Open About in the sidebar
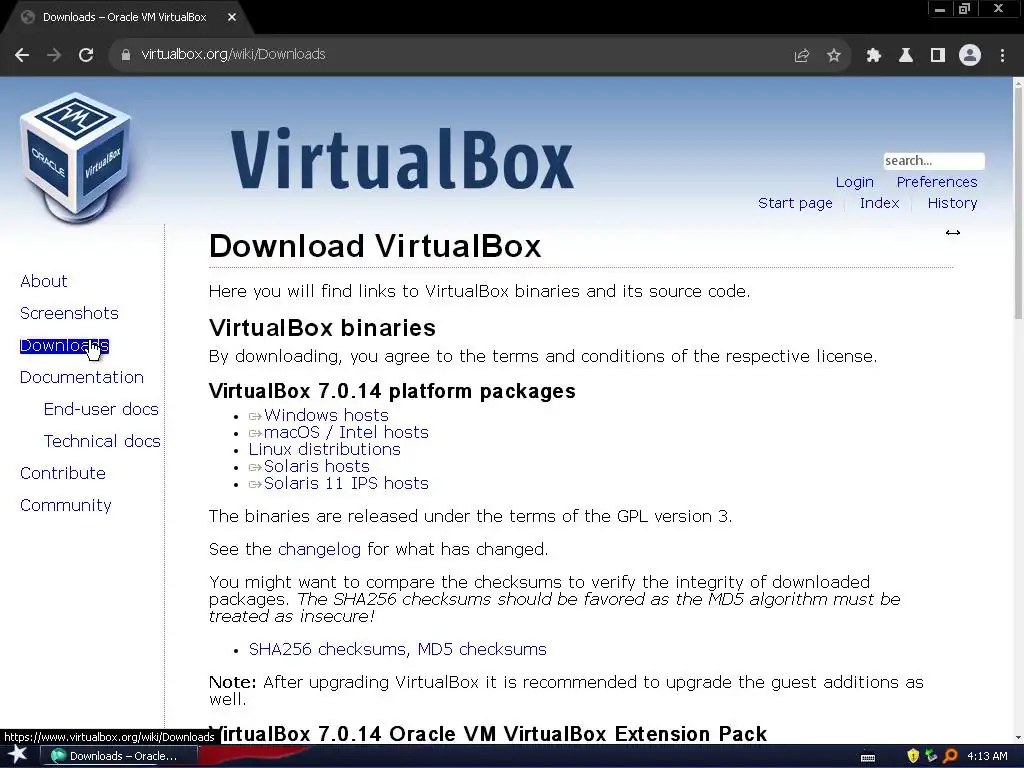This screenshot has height=768, width=1024. pyautogui.click(x=44, y=281)
